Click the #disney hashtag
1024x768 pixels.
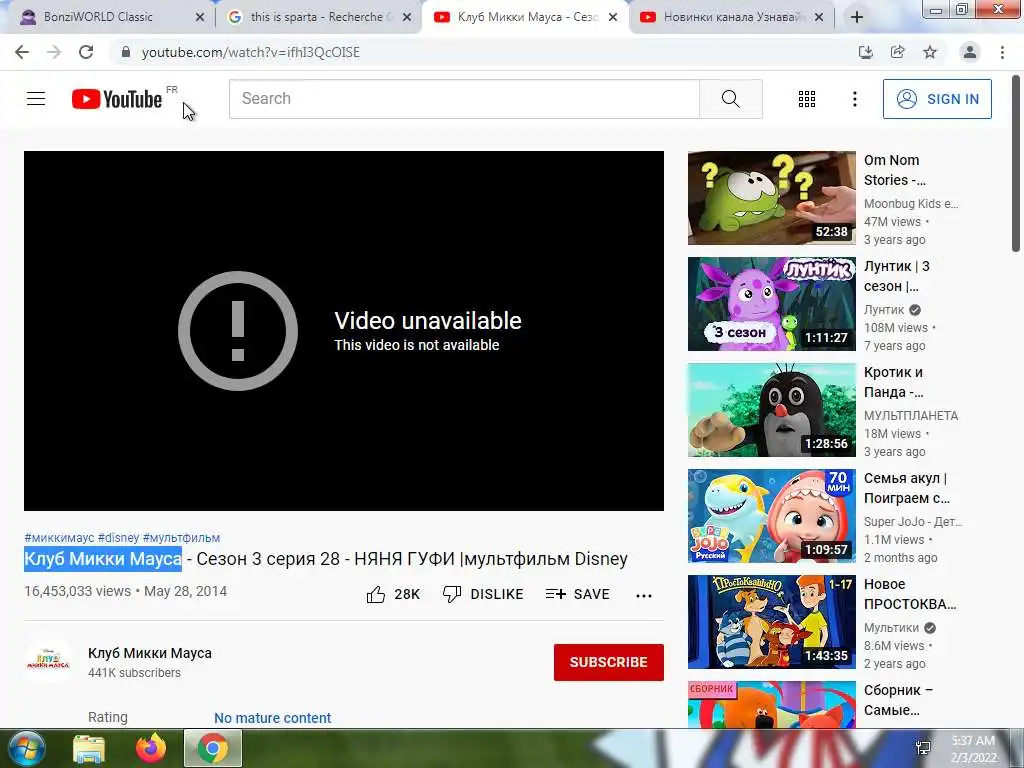coord(118,537)
